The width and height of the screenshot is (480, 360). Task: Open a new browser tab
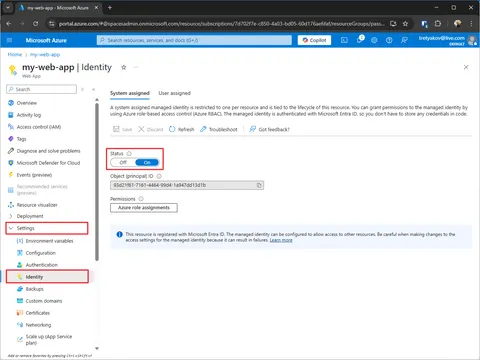coord(110,7)
